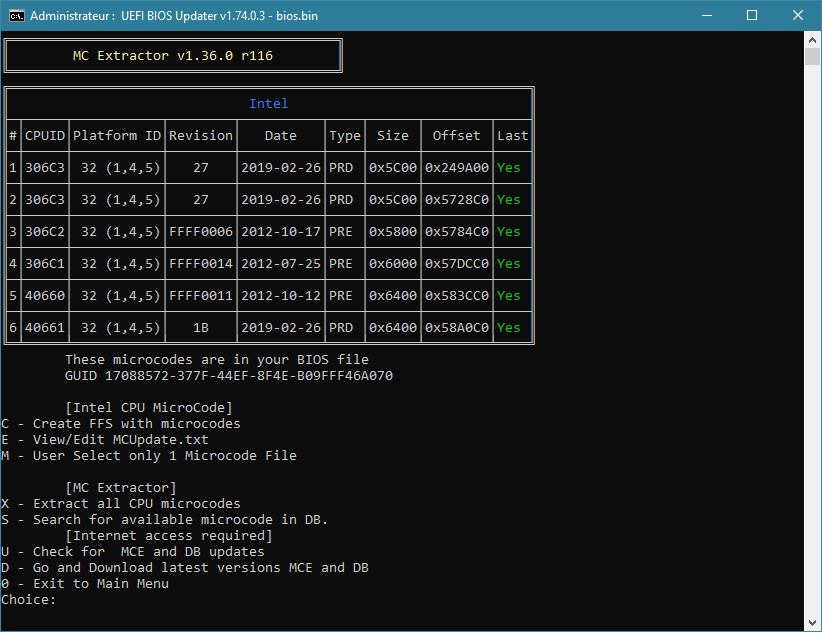Click CPUID '40661' cell
The height and width of the screenshot is (632, 822).
pyautogui.click(x=45, y=328)
